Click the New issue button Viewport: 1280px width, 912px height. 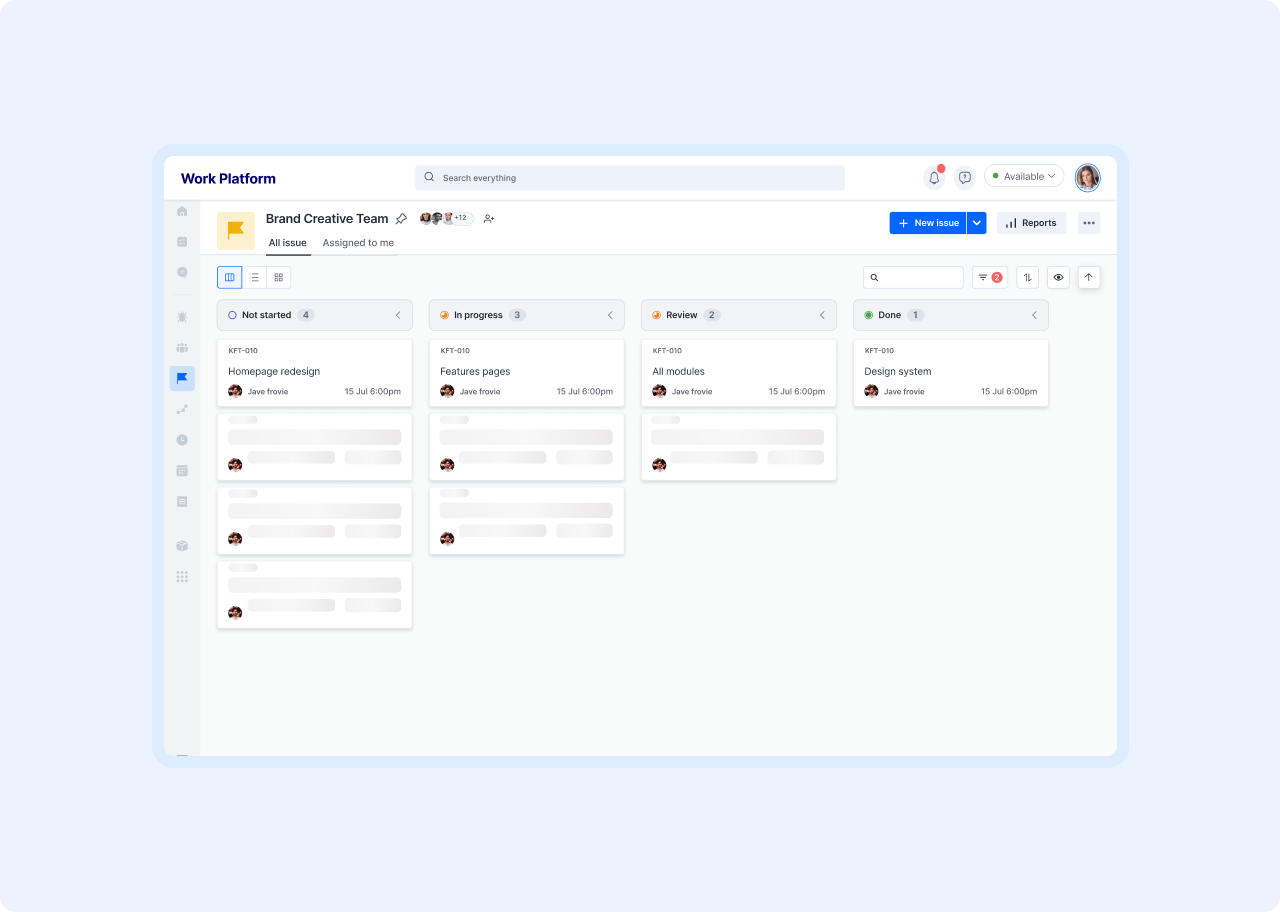click(928, 223)
